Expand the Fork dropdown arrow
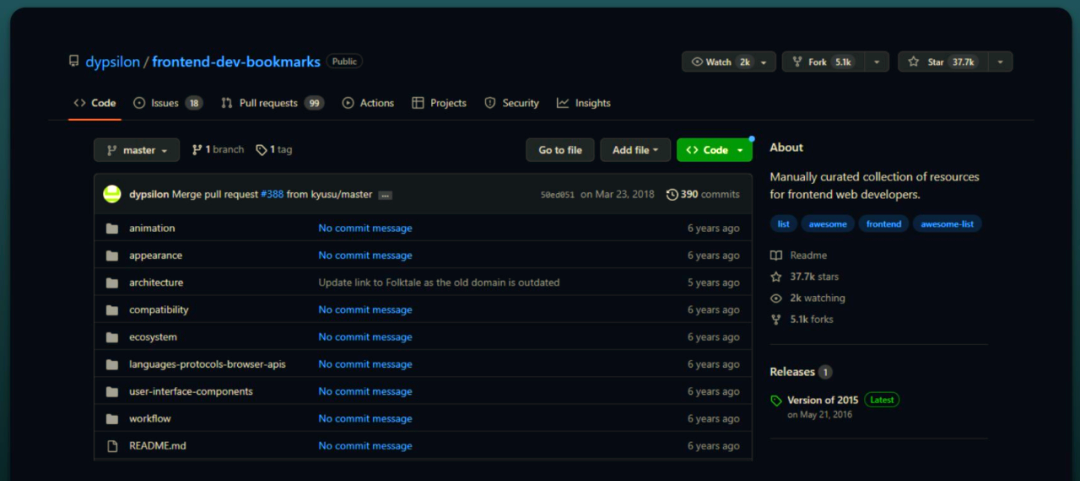 tap(877, 62)
